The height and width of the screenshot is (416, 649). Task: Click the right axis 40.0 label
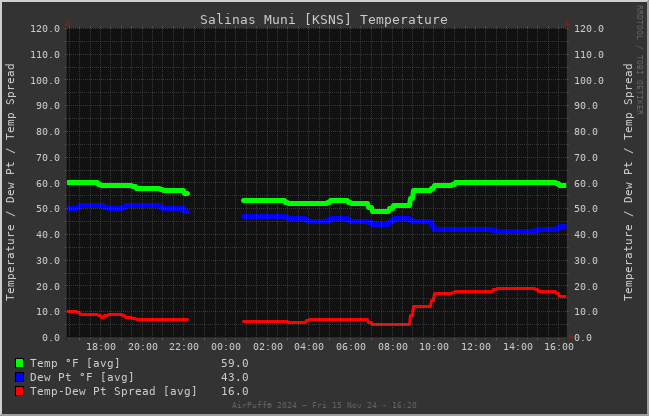point(586,235)
